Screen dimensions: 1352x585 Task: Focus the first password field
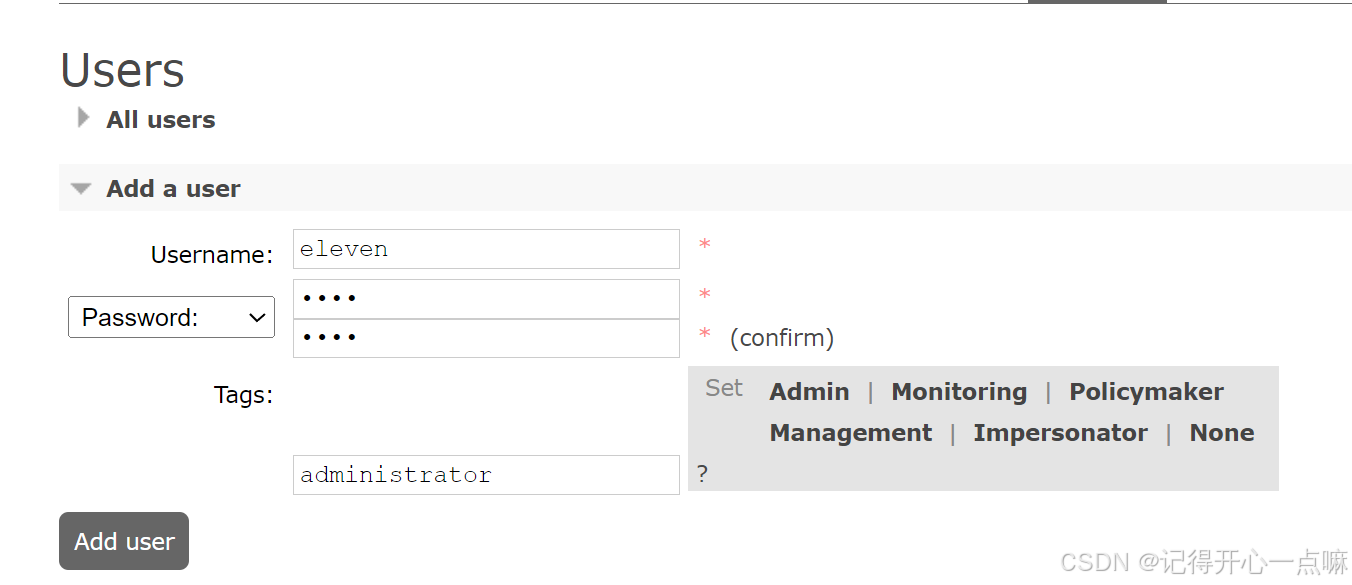[486, 298]
